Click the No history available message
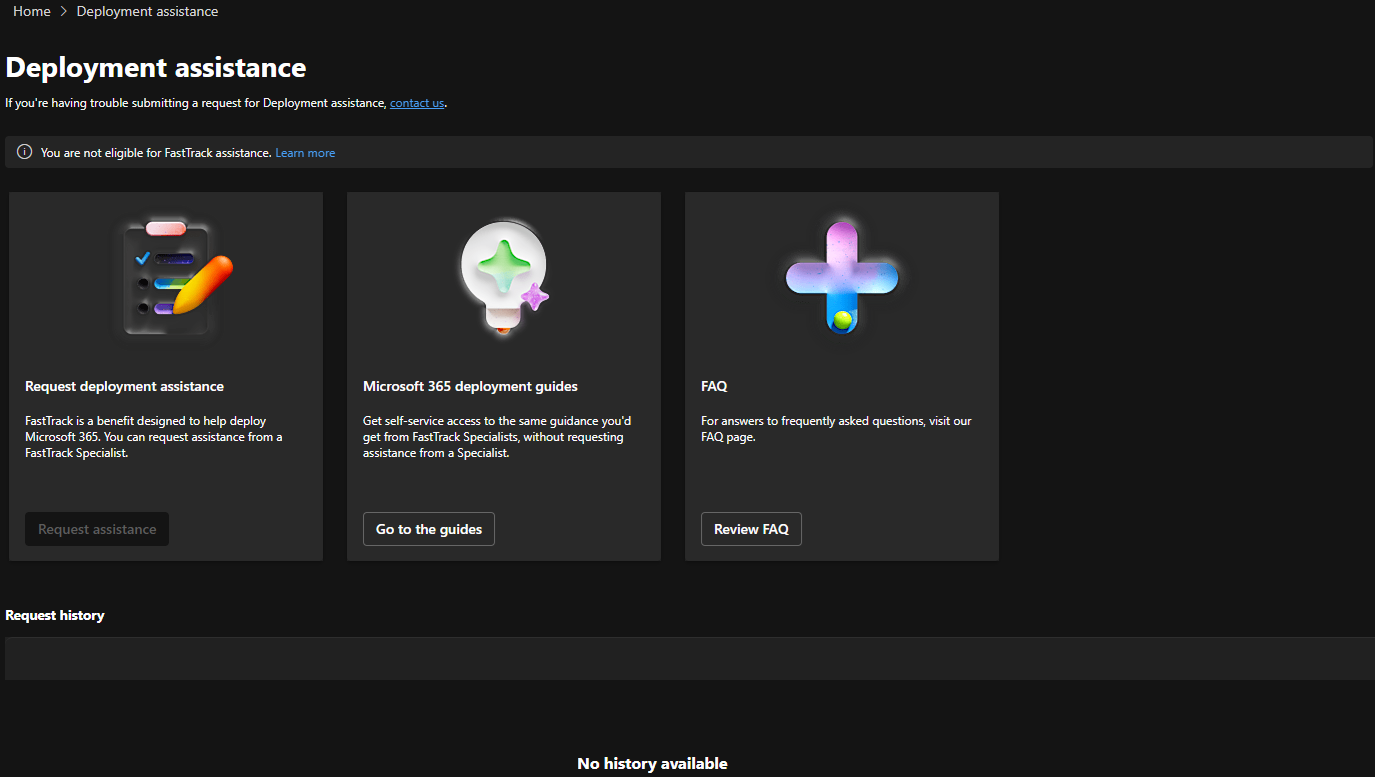This screenshot has width=1375, height=777. [x=652, y=763]
